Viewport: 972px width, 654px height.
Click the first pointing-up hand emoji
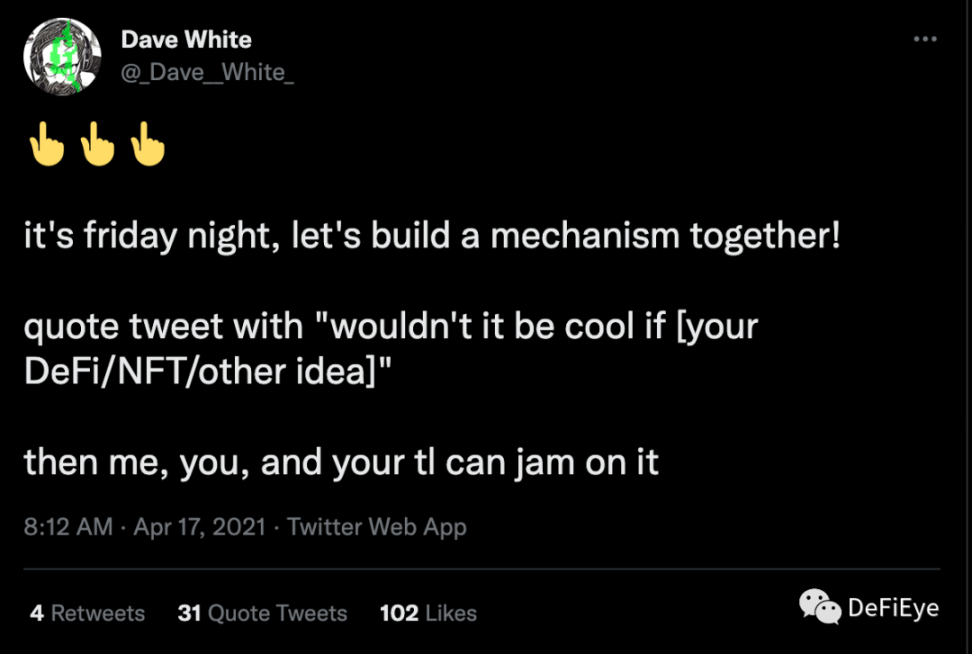tap(46, 145)
